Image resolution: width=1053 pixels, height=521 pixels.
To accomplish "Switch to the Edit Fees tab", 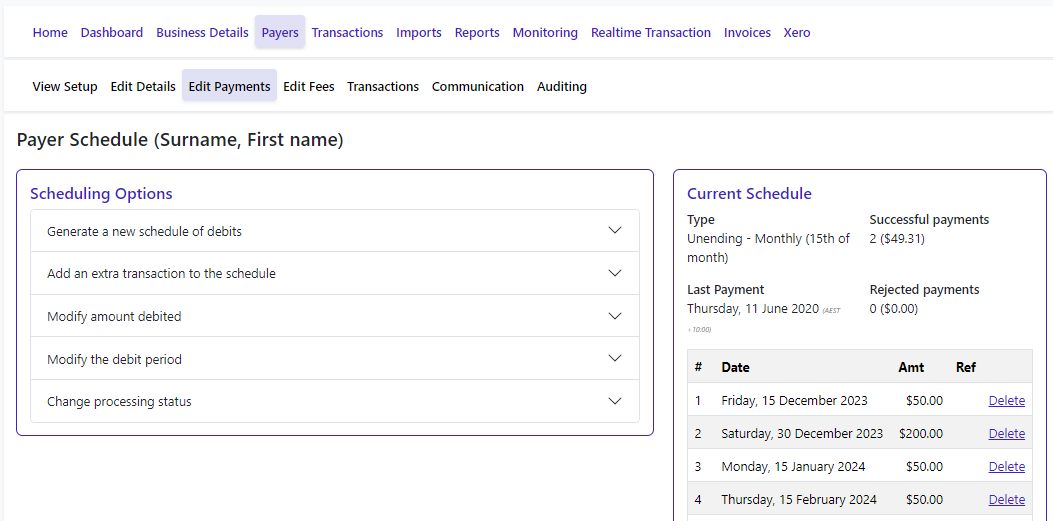I will (309, 86).
